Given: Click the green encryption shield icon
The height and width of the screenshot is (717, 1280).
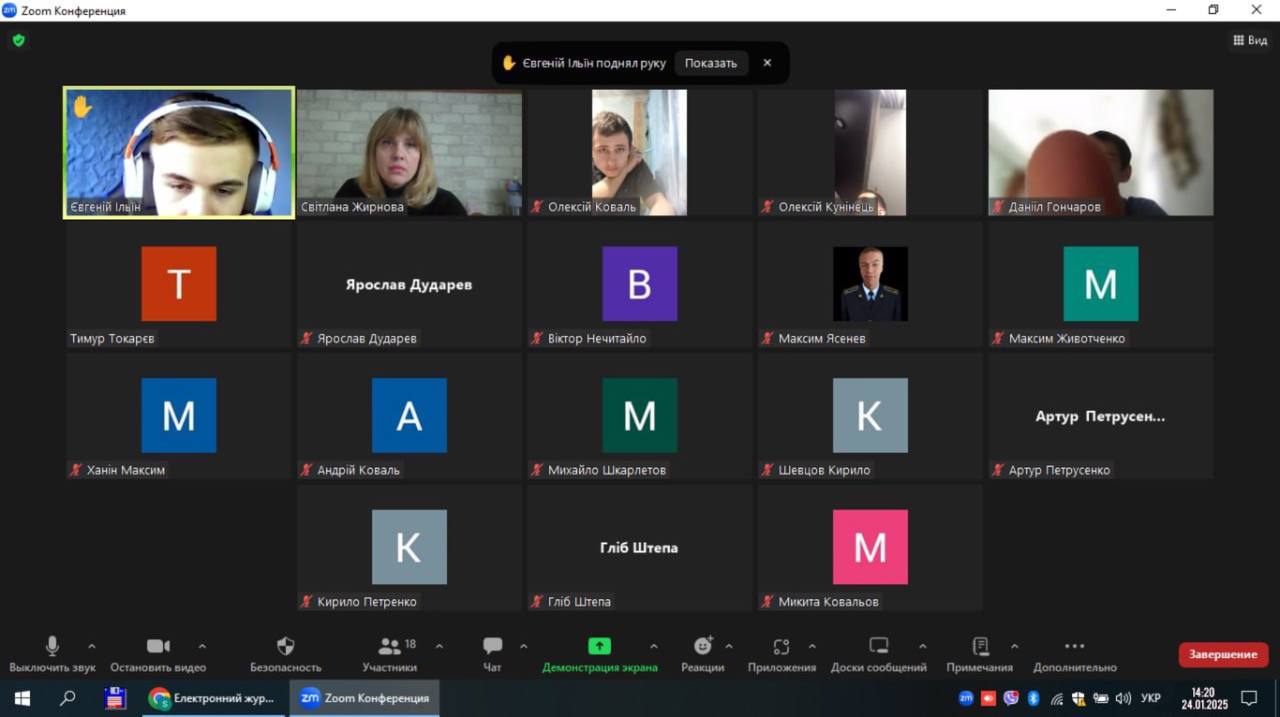Looking at the screenshot, I should pos(18,41).
